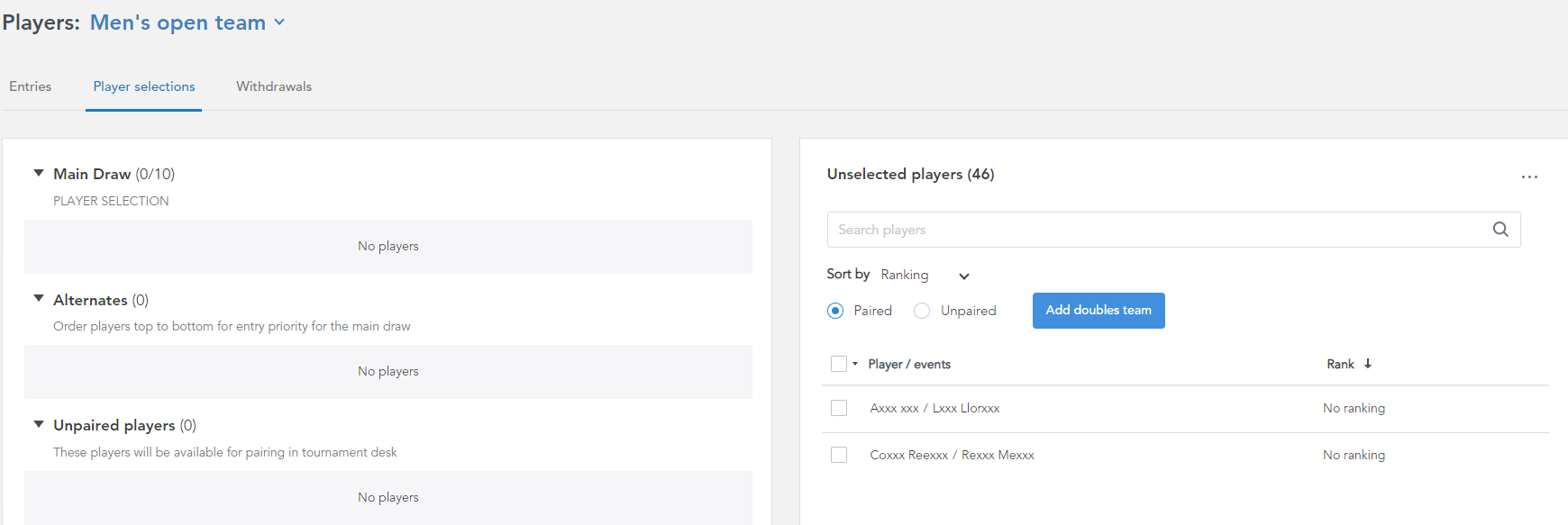The image size is (1568, 525).
Task: Collapse the Unpaired players section
Action: [x=39, y=424]
